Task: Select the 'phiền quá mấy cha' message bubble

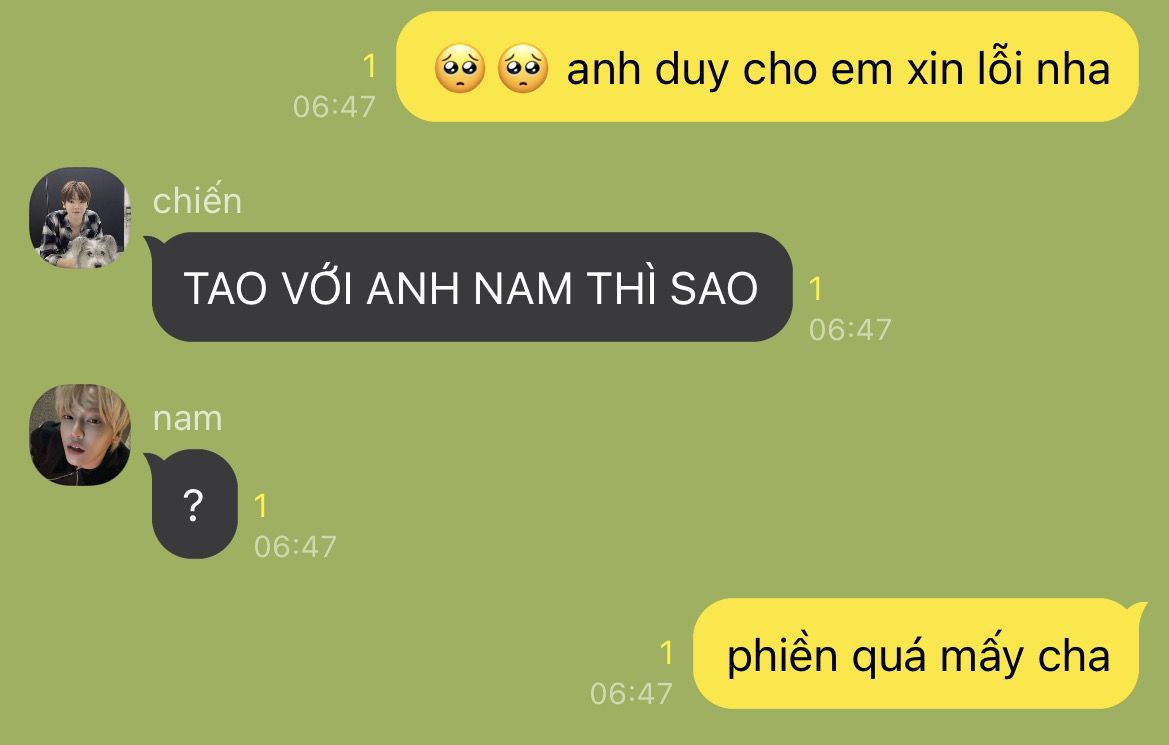Action: click(920, 653)
